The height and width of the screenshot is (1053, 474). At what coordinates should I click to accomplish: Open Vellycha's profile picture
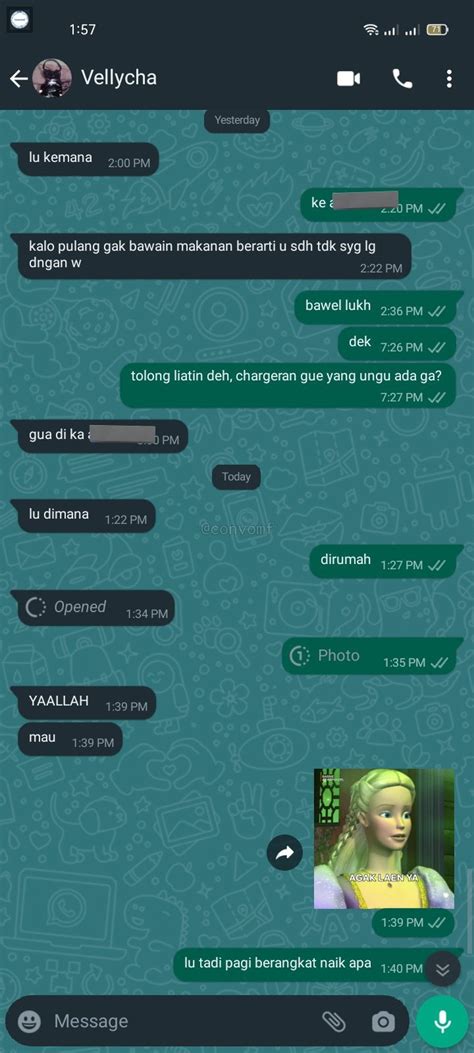click(52, 79)
